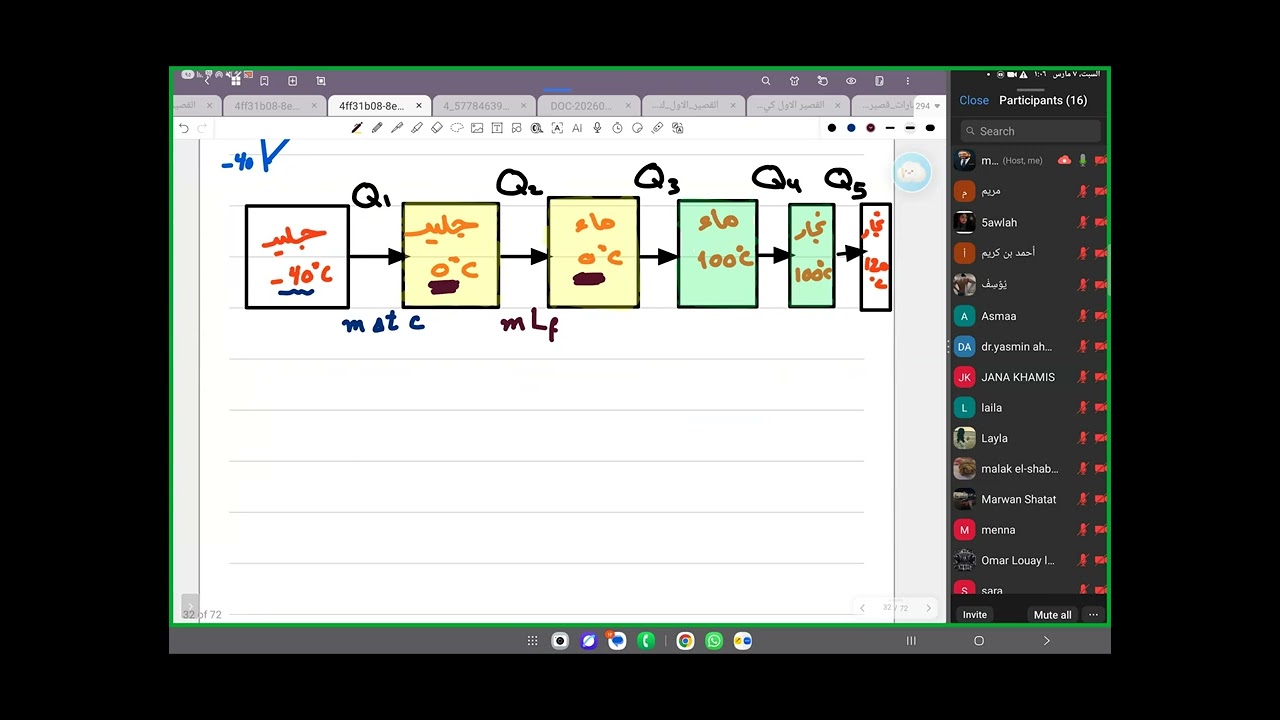
Task: Open the bookmark icon in the top bar
Action: click(264, 81)
